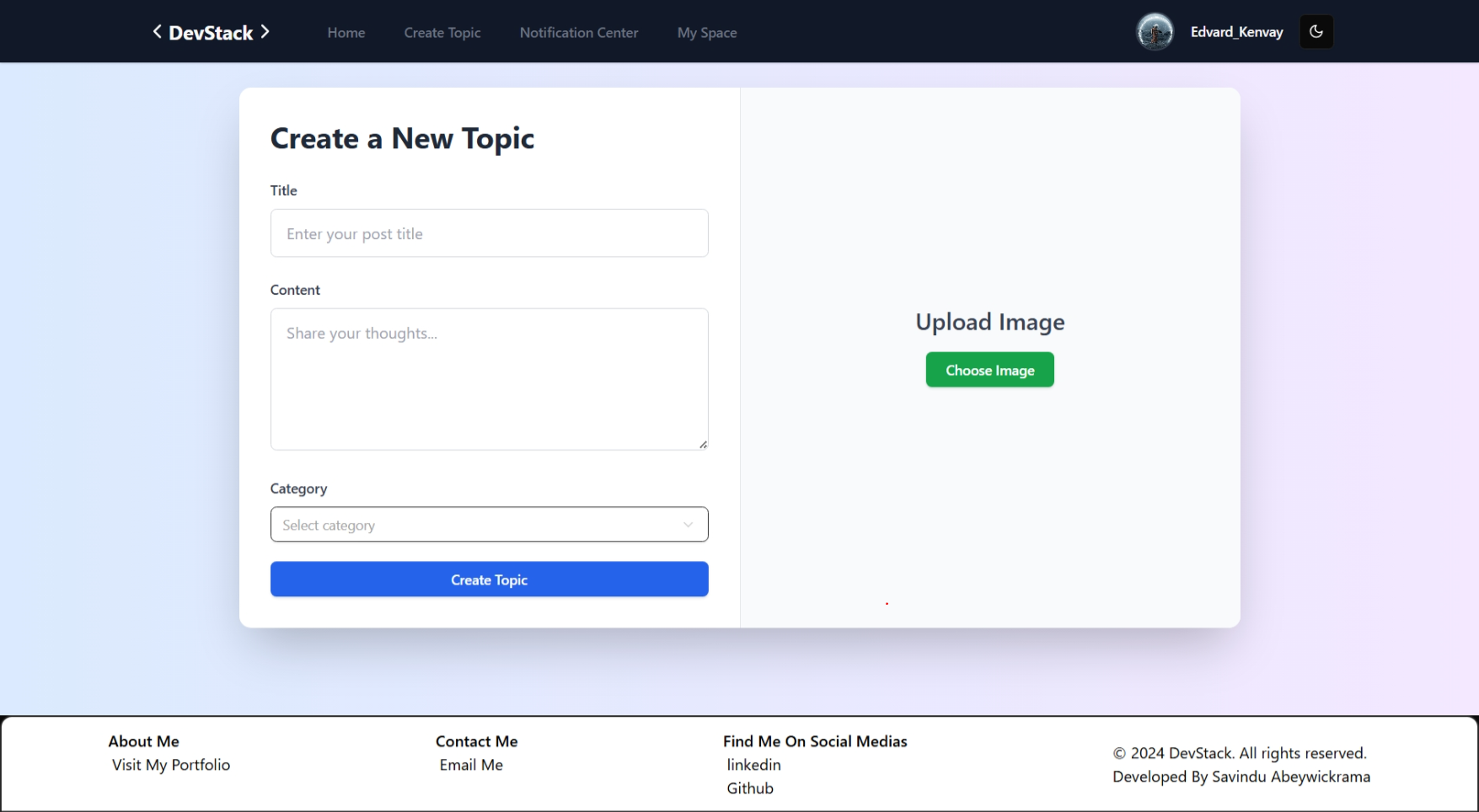Click the Github link in the footer

749,788
